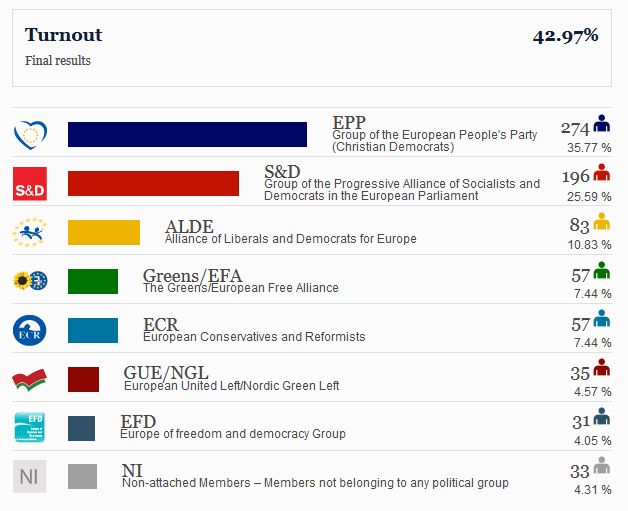Click the grey NI logo box
628x511 pixels.
pos(30,476)
